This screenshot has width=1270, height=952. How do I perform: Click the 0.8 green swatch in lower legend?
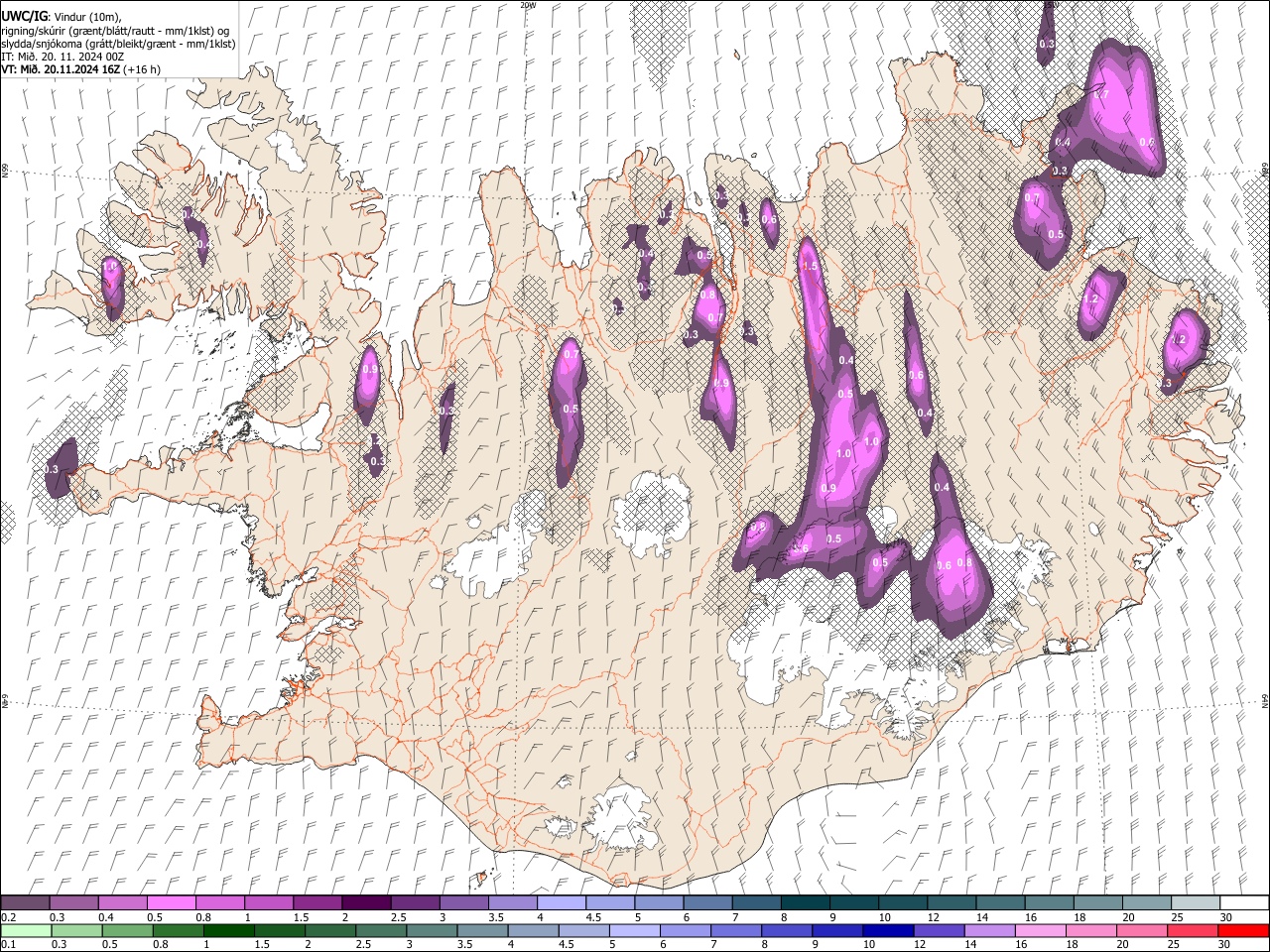click(179, 930)
